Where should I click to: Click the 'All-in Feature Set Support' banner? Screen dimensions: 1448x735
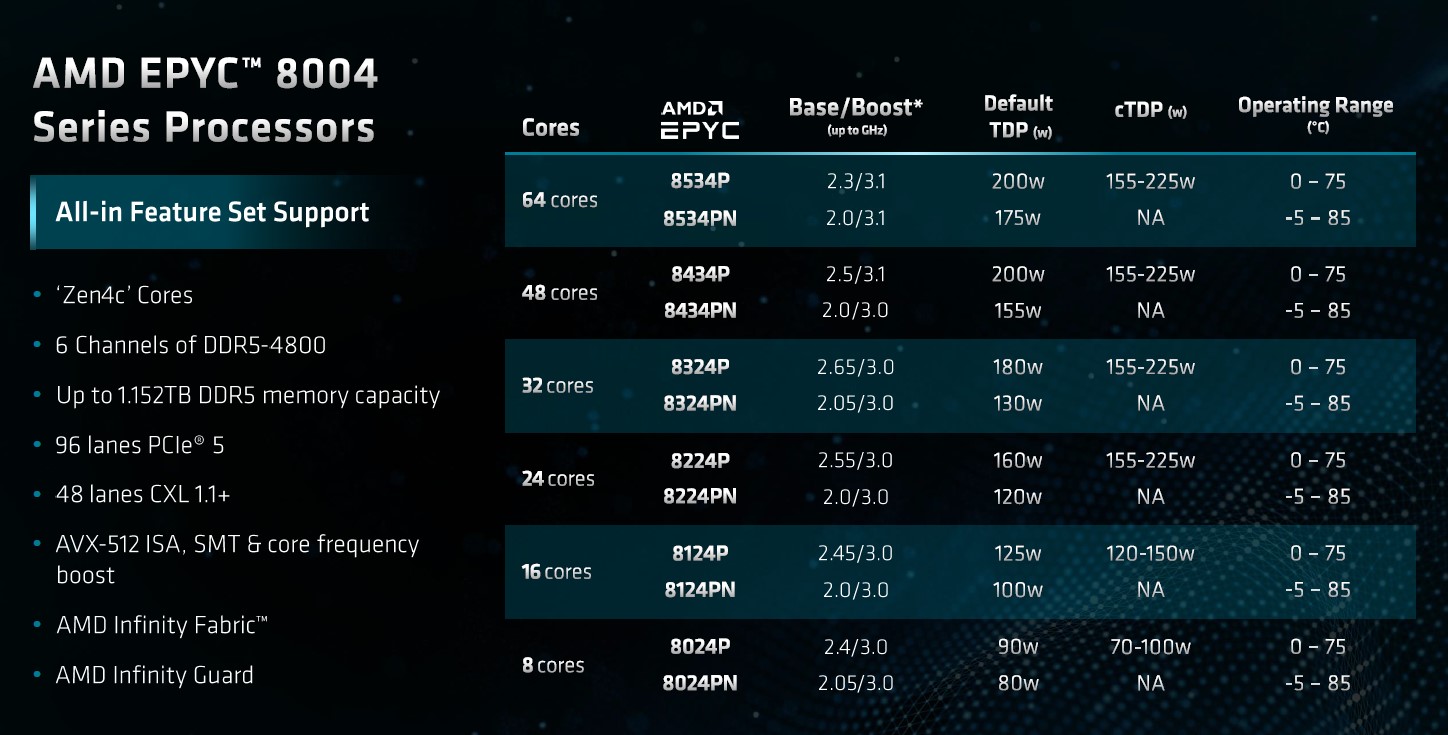tap(213, 212)
